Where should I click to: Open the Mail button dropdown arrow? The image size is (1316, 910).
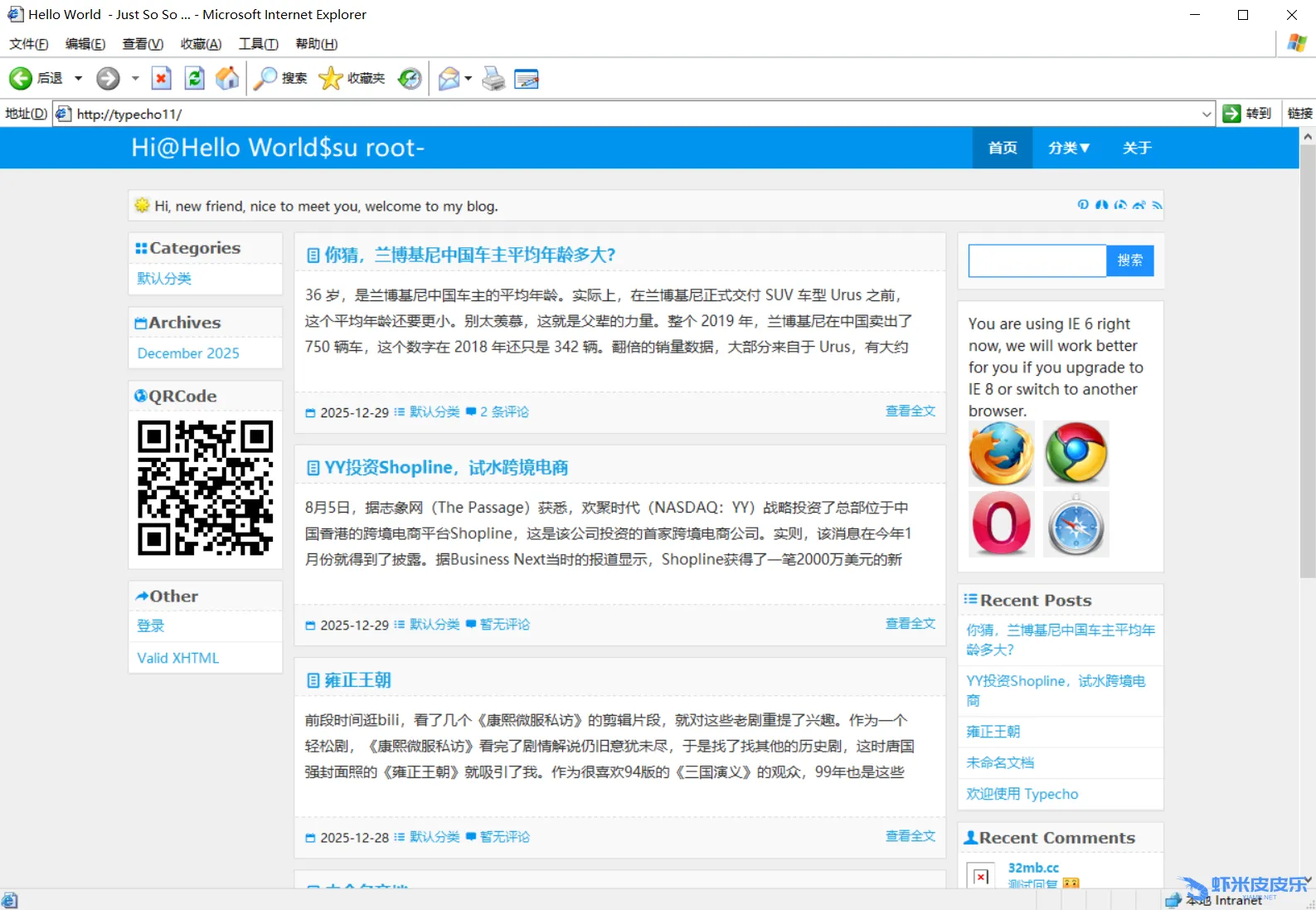[x=469, y=79]
